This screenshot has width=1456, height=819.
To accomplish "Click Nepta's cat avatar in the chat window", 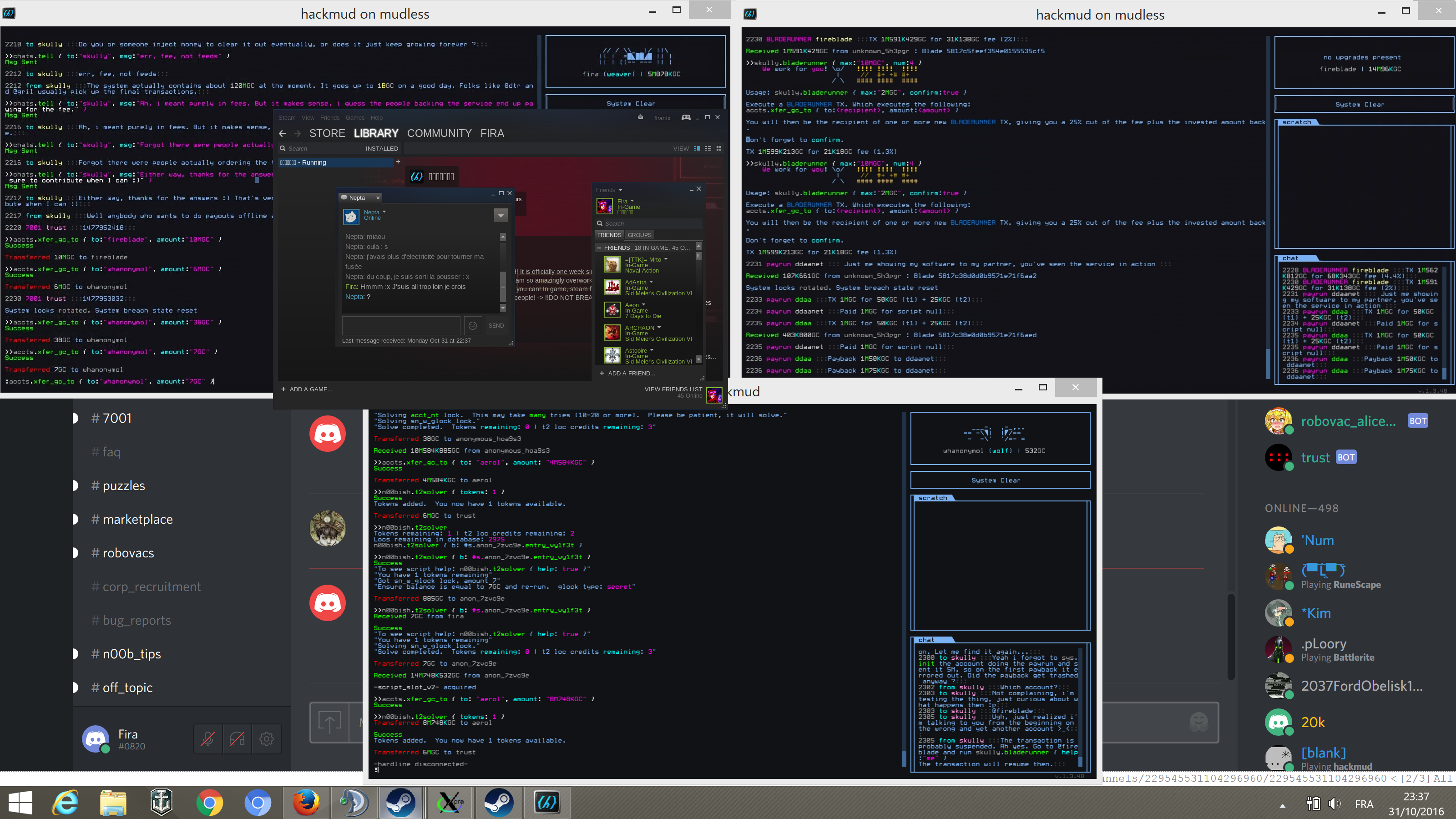I will (351, 216).
